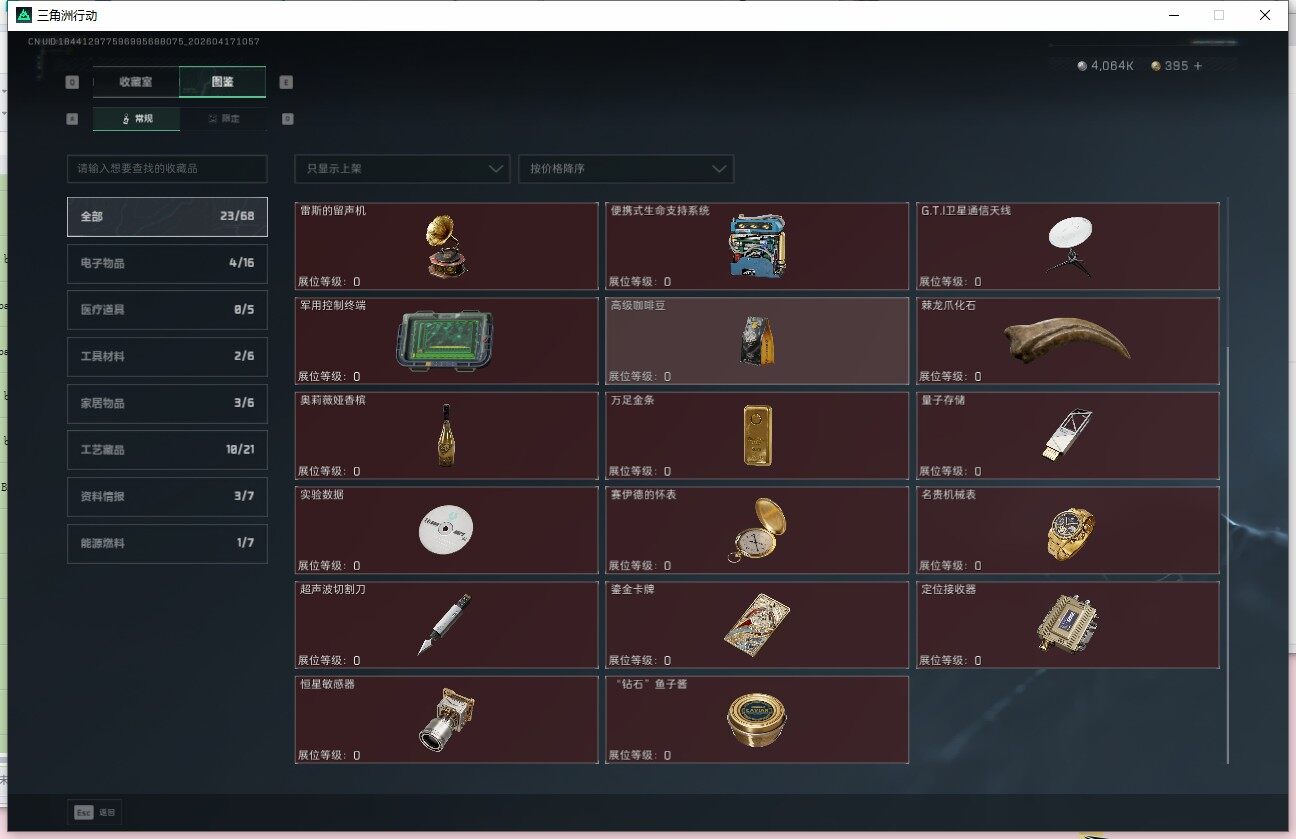Click the 4,064K currency balance
Viewport: 1296px width, 839px height.
pos(1112,66)
